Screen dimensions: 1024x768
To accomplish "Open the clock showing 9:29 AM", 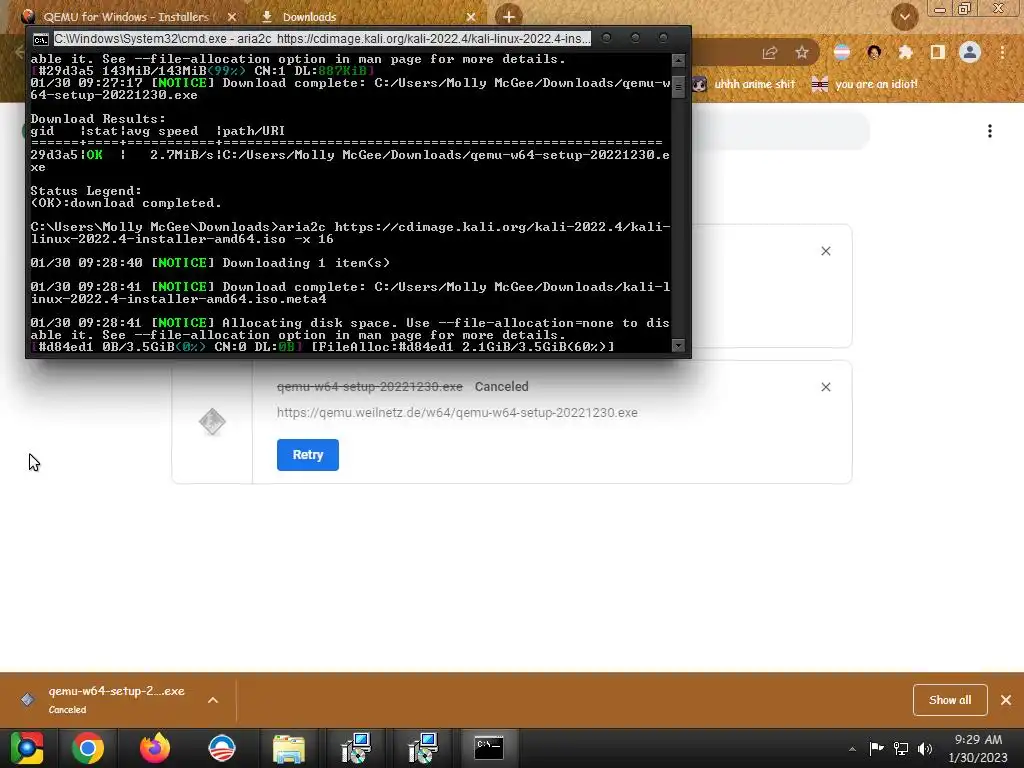I will [x=978, y=748].
